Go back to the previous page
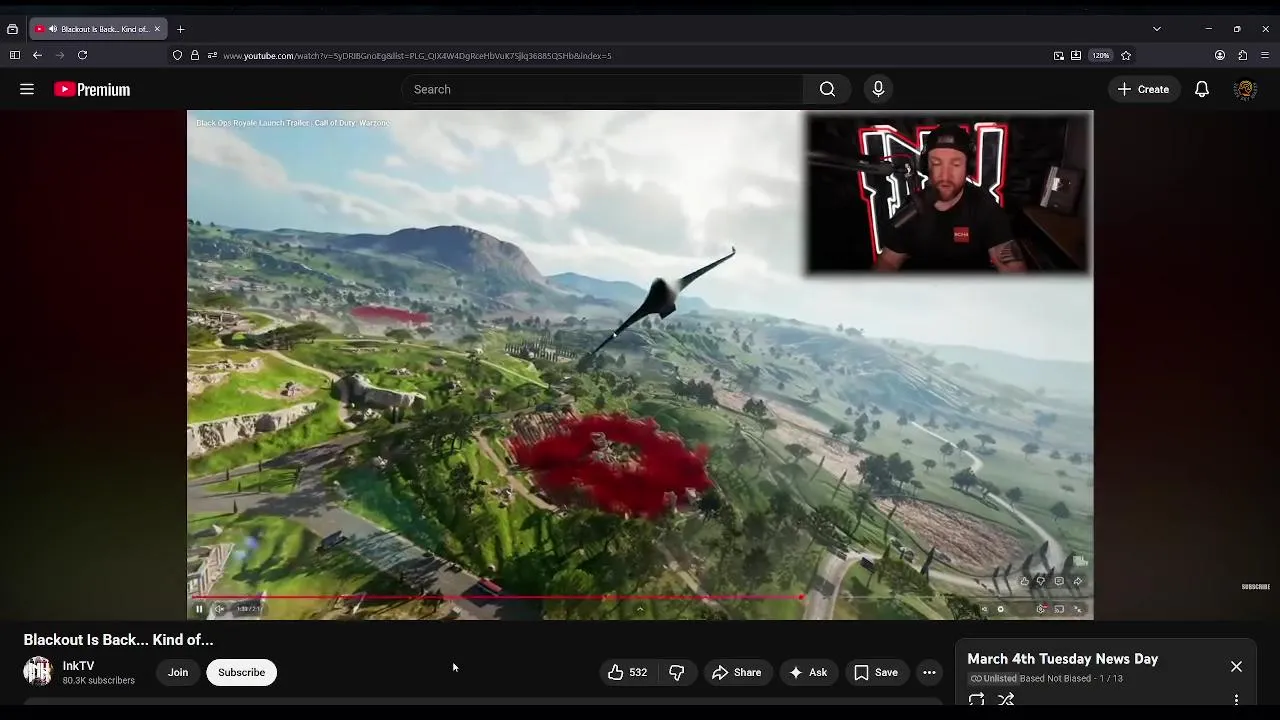The image size is (1280, 720). [x=37, y=55]
